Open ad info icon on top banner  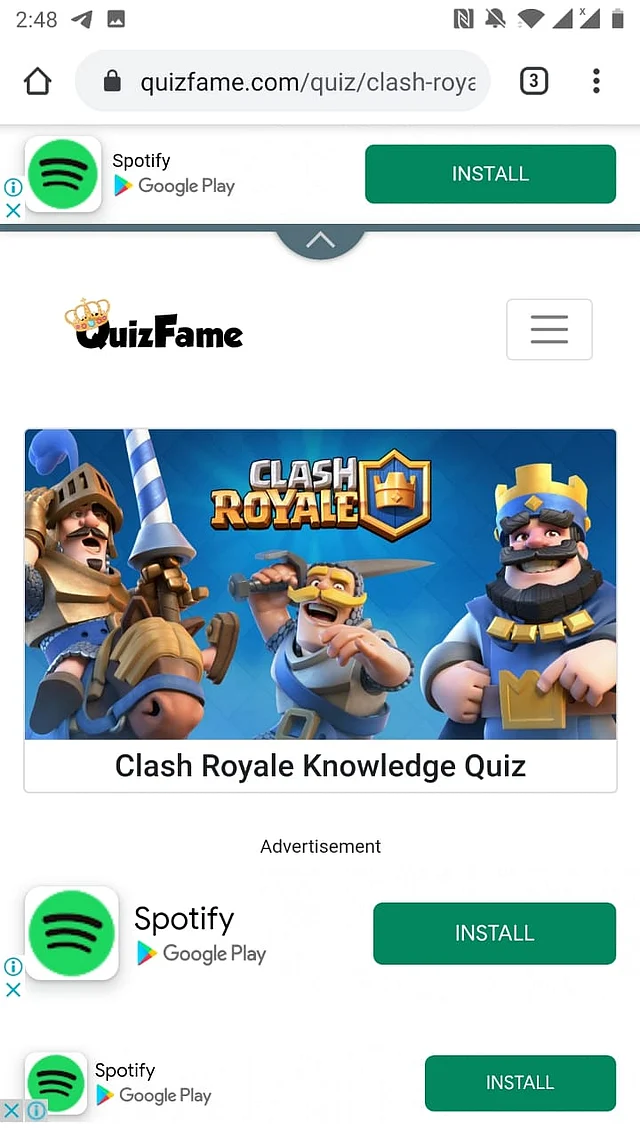[x=12, y=187]
